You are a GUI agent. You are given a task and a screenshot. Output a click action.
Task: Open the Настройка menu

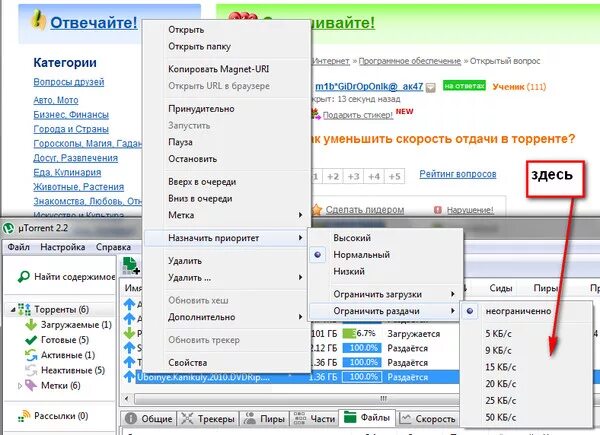coord(62,247)
